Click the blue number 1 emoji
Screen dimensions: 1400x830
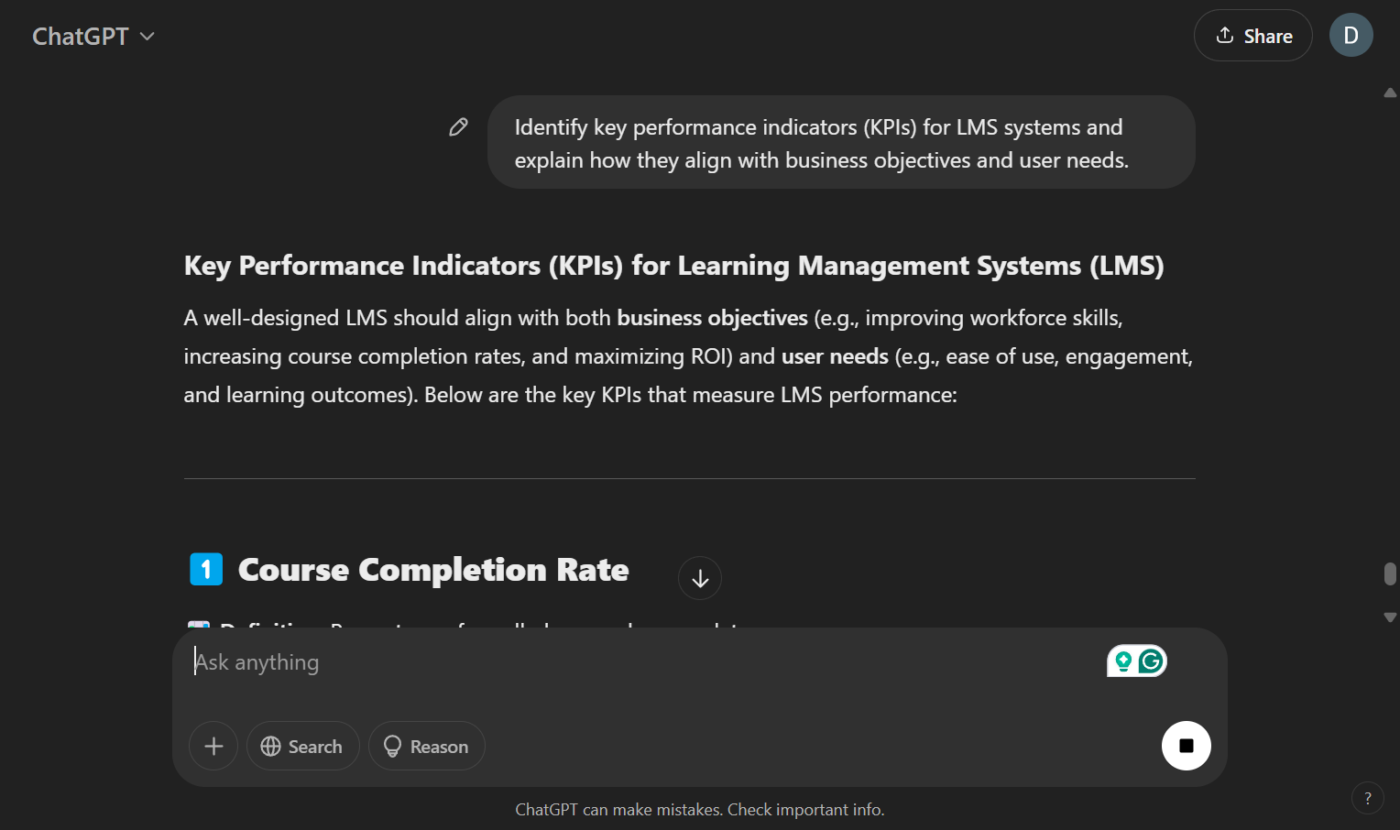click(x=206, y=569)
